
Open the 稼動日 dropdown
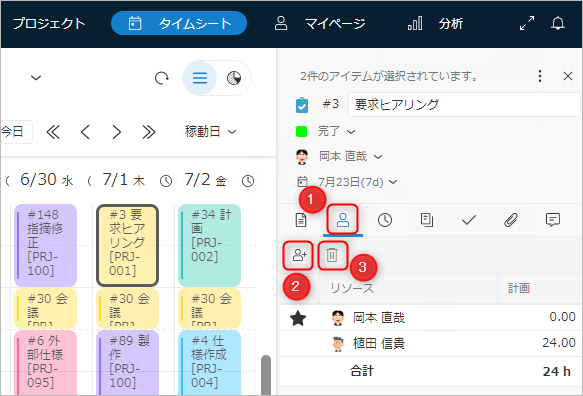click(x=210, y=132)
